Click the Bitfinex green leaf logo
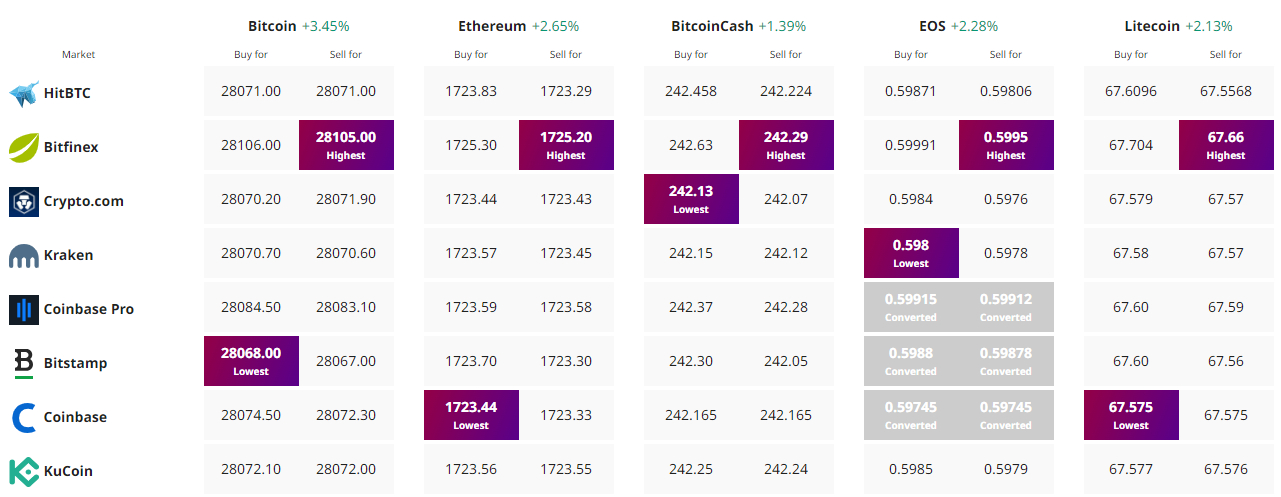The image size is (1281, 497). coord(24,148)
